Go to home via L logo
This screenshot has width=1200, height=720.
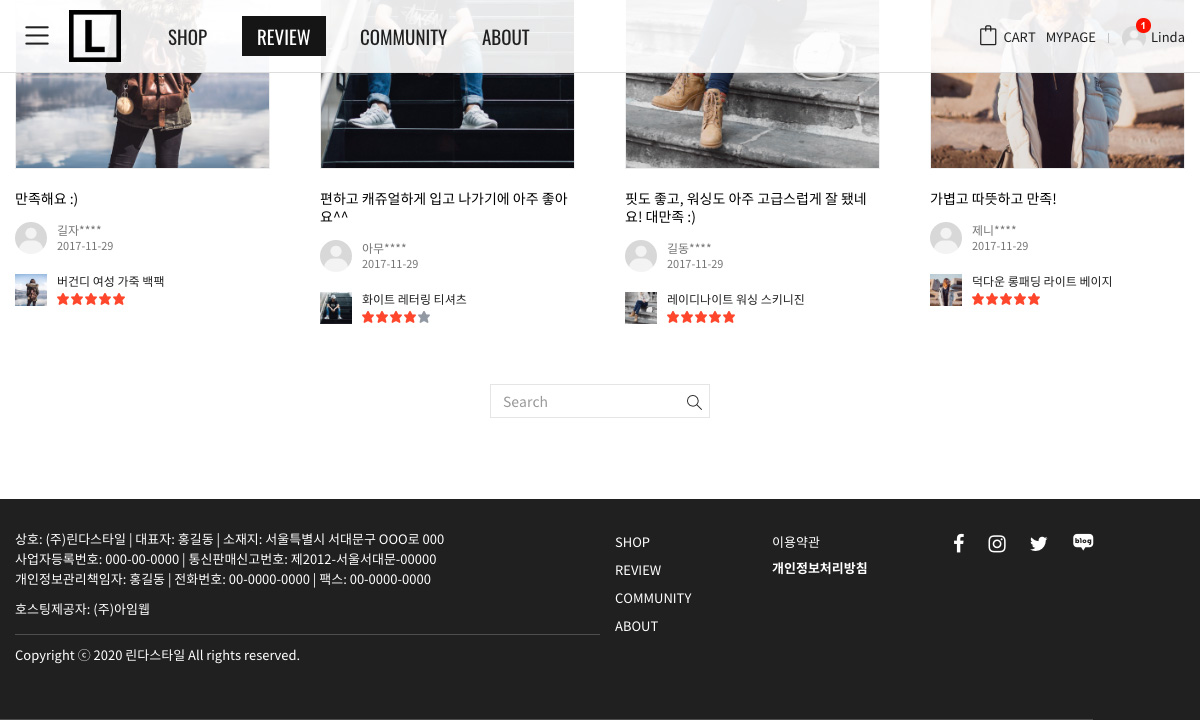tap(95, 36)
